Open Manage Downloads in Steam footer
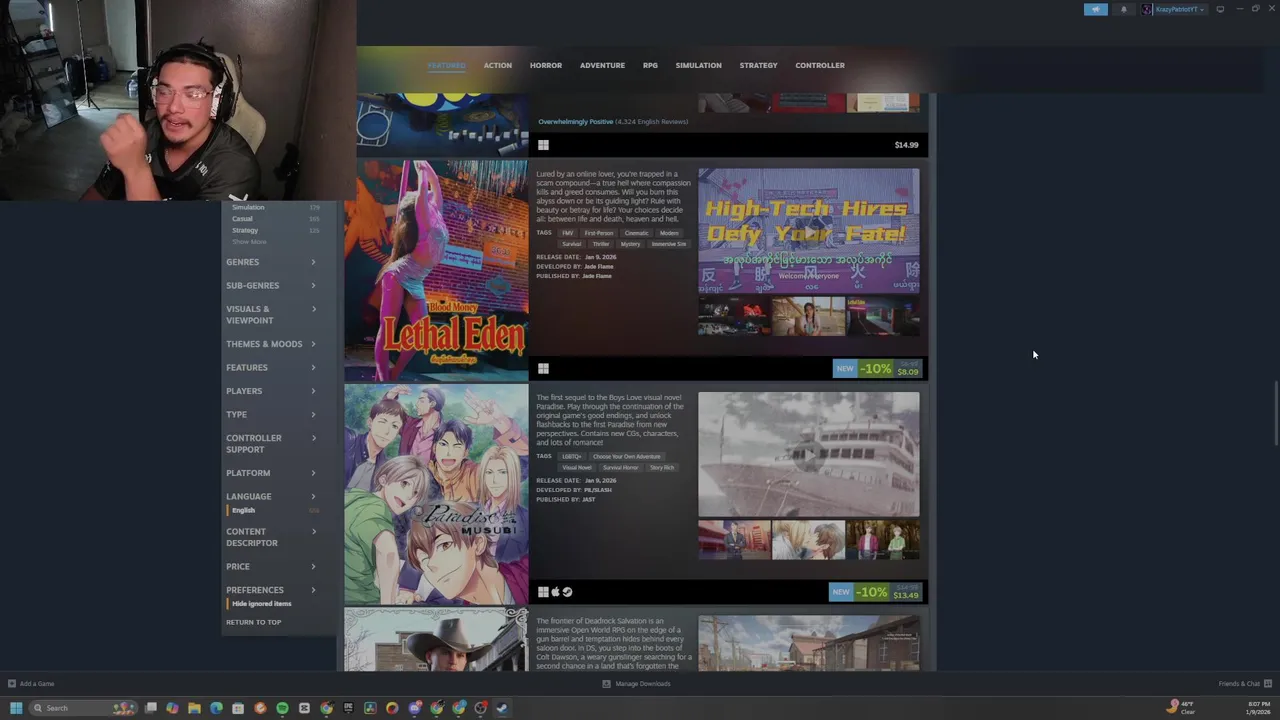The image size is (1280, 720). 636,684
